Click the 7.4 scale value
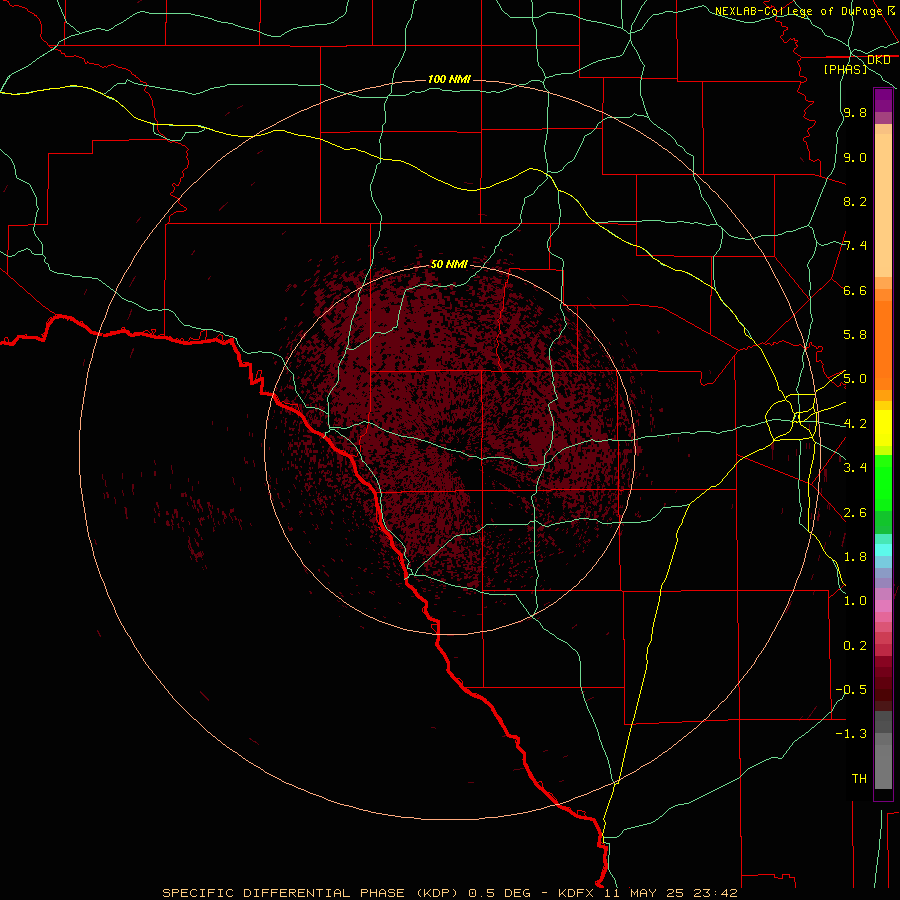The height and width of the screenshot is (900, 900). tap(855, 246)
